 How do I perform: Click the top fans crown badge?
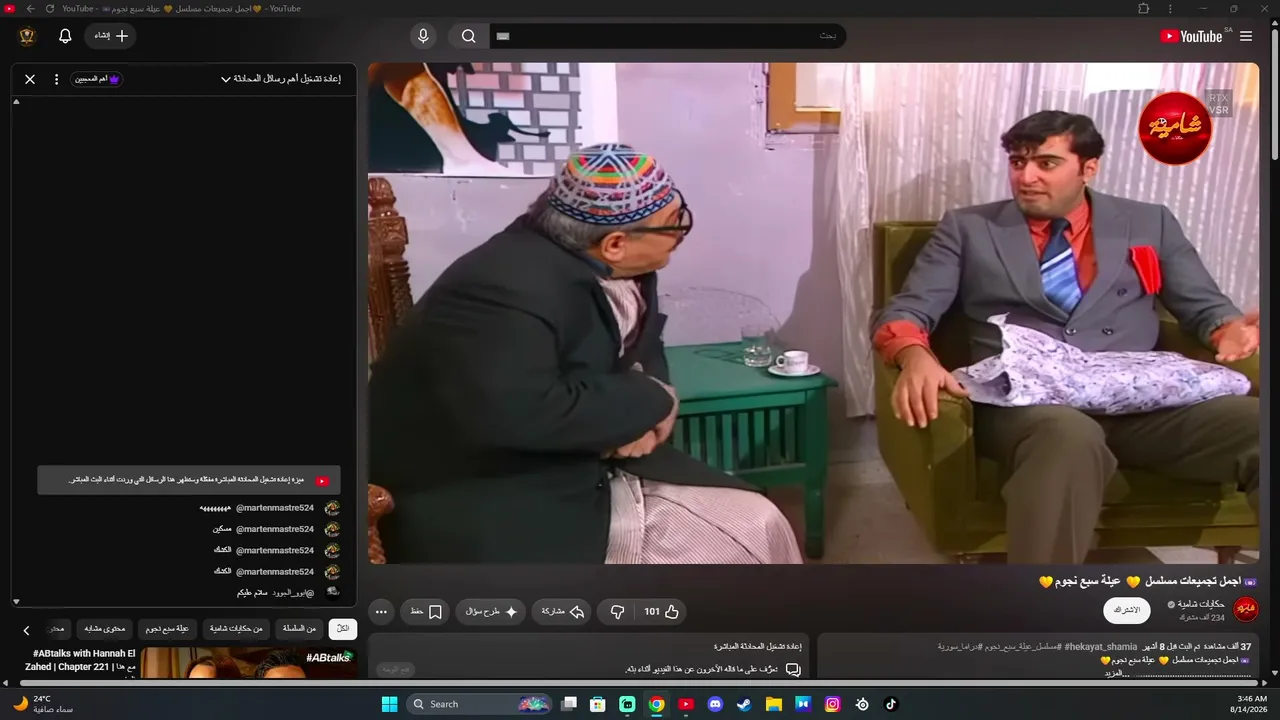click(97, 79)
